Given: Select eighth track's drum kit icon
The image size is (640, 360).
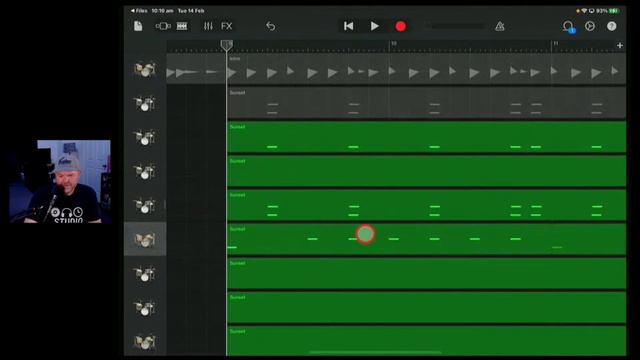Looking at the screenshot, I should point(144,308).
